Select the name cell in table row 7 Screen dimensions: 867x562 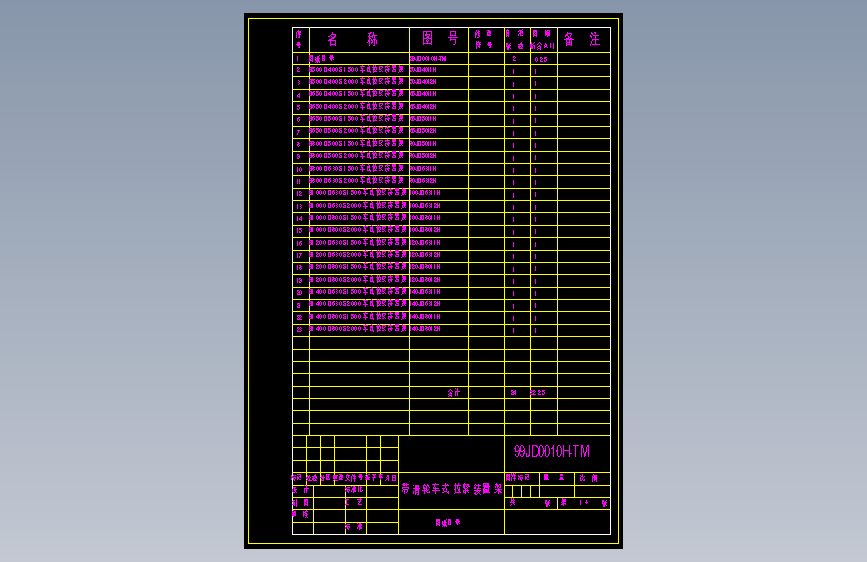[359, 131]
